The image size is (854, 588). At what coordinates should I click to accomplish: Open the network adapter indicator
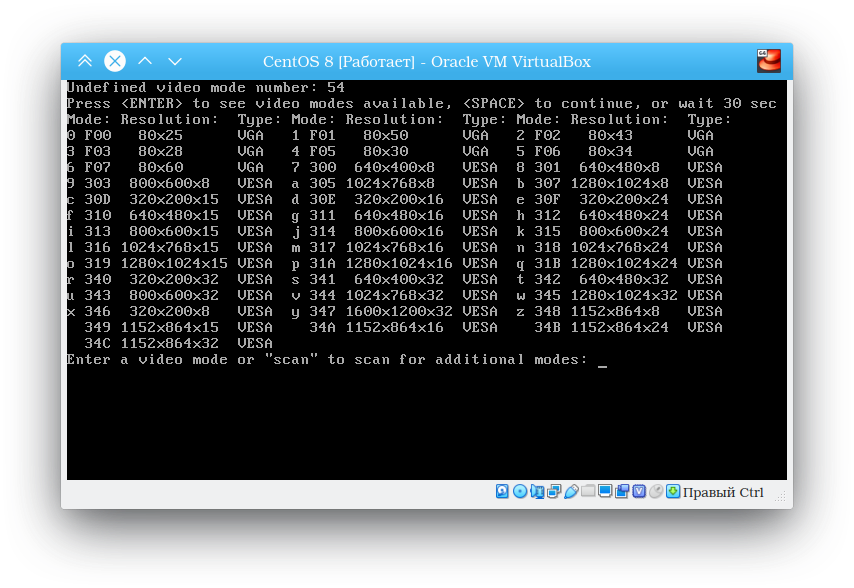(x=554, y=491)
